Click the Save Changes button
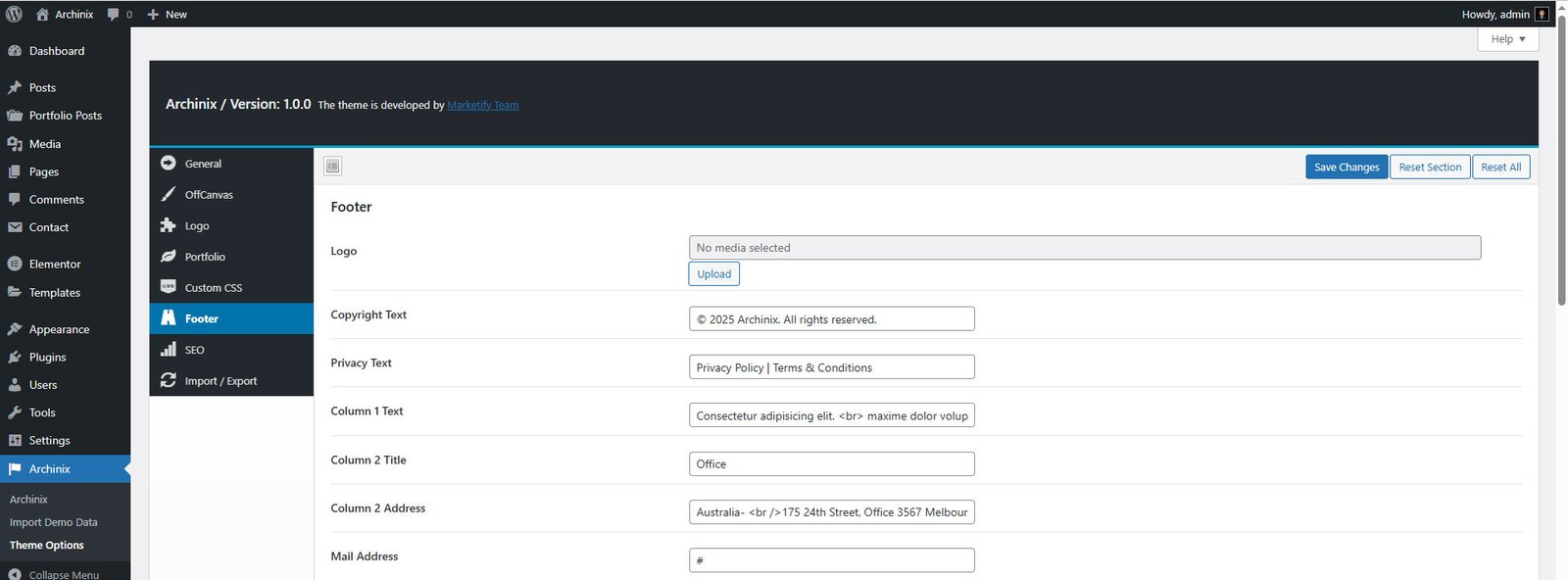 click(1346, 168)
